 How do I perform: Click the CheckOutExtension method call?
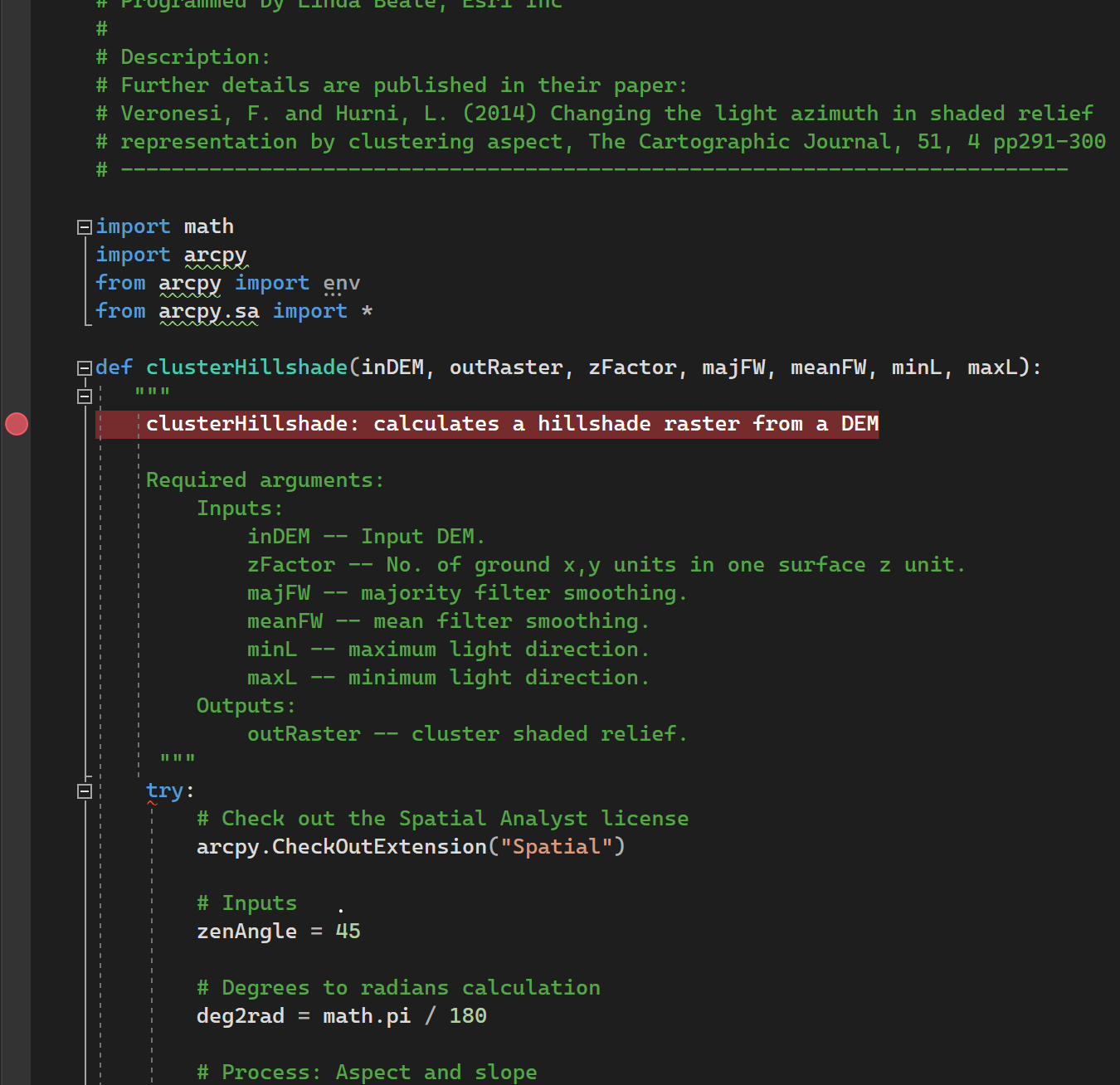[x=379, y=847]
